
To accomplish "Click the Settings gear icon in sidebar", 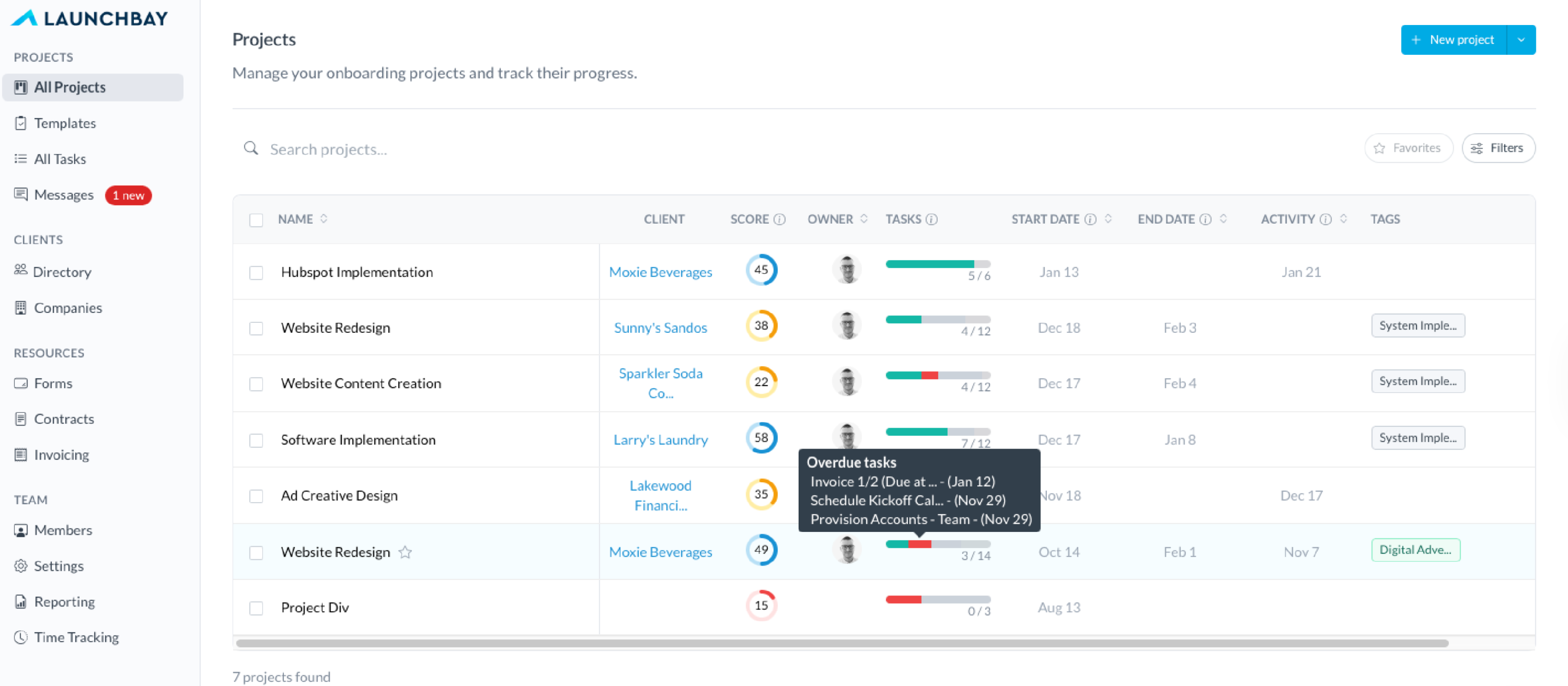I will [x=21, y=566].
